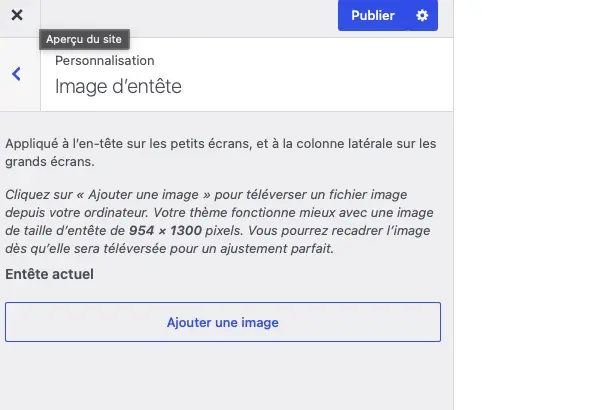601x410 pixels.
Task: Click Ajouter une image button
Action: 223,322
